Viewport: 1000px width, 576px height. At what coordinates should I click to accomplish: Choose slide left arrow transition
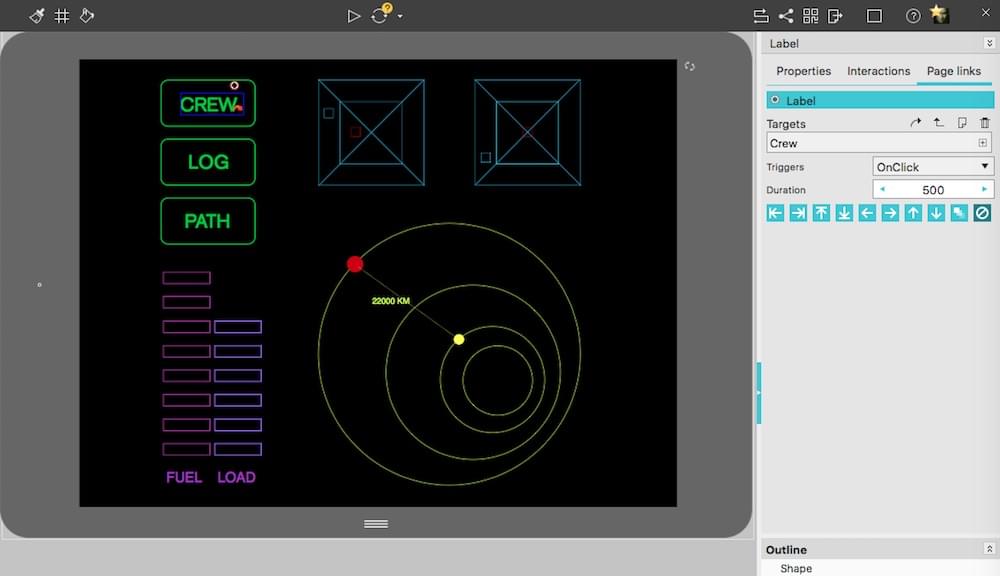pyautogui.click(x=867, y=213)
